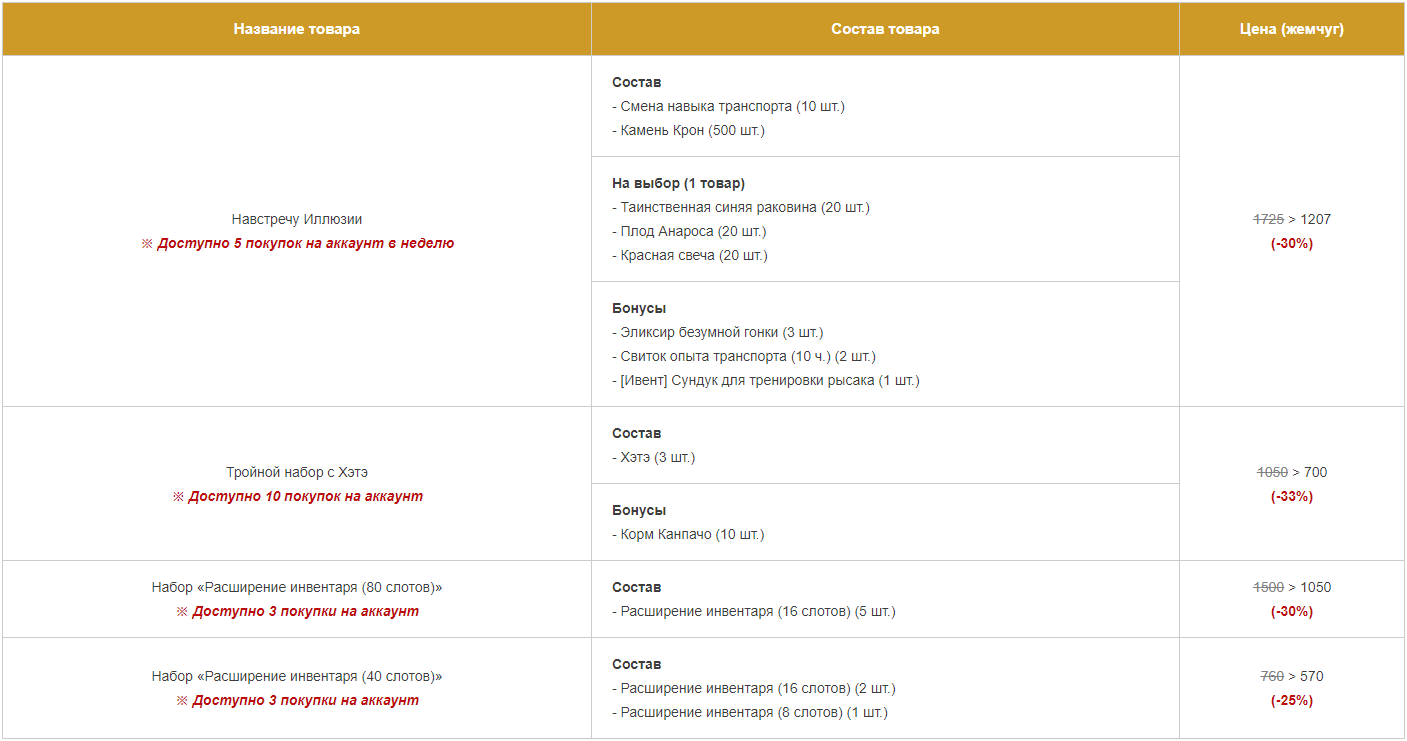Click 'Эликсир безумной гонки (3 шт.)'
Screen dimensions: 1407x741
pos(717,332)
